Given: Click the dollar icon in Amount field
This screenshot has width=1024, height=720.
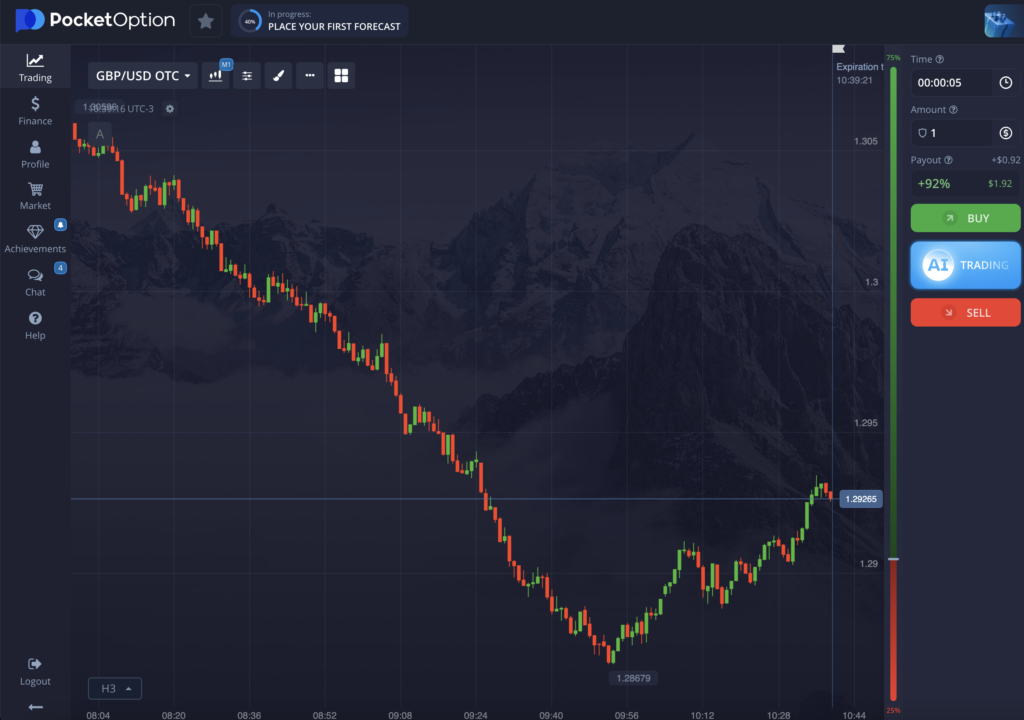Looking at the screenshot, I should tap(1005, 133).
